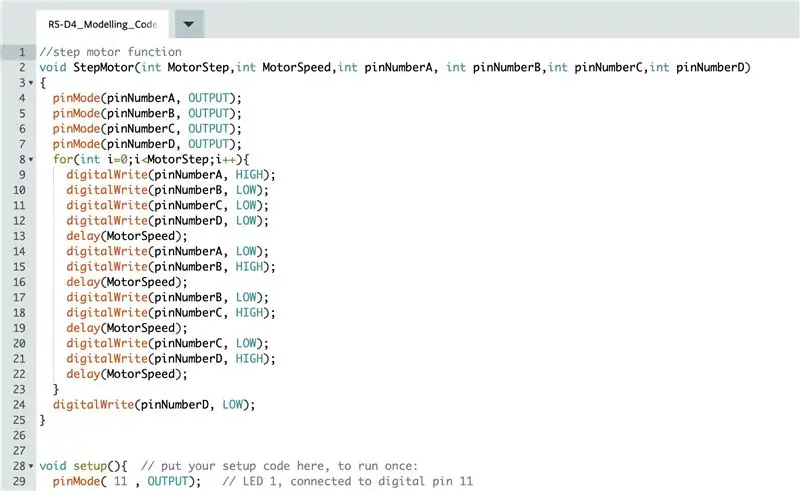Screen dimensions: 800x491
Task: Open the R5-D4_Modelling_Code tab
Action: click(103, 24)
